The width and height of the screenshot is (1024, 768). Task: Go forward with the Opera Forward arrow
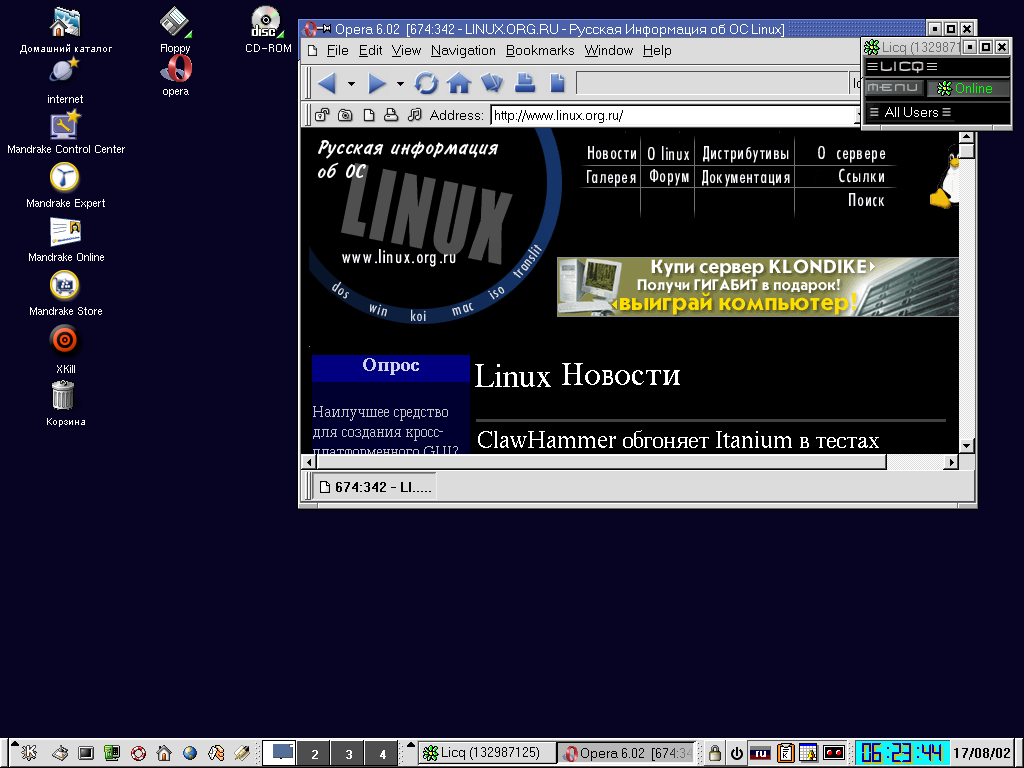coord(377,83)
